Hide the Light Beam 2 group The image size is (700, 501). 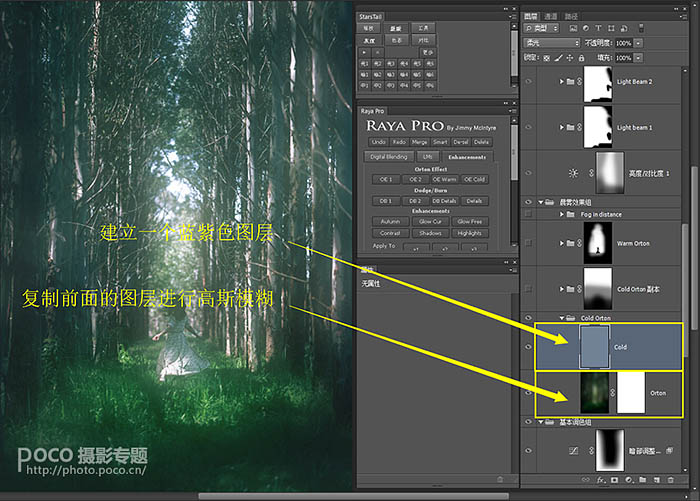(529, 82)
